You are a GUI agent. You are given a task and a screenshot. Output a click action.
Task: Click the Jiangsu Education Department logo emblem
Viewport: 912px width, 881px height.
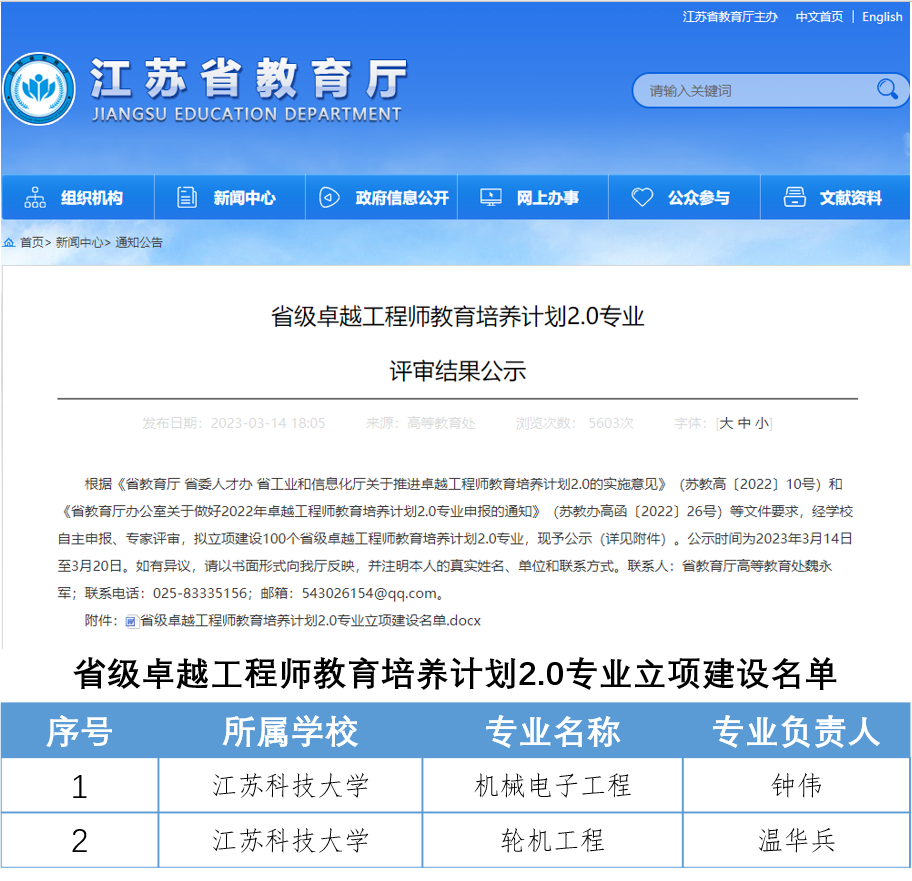39,89
